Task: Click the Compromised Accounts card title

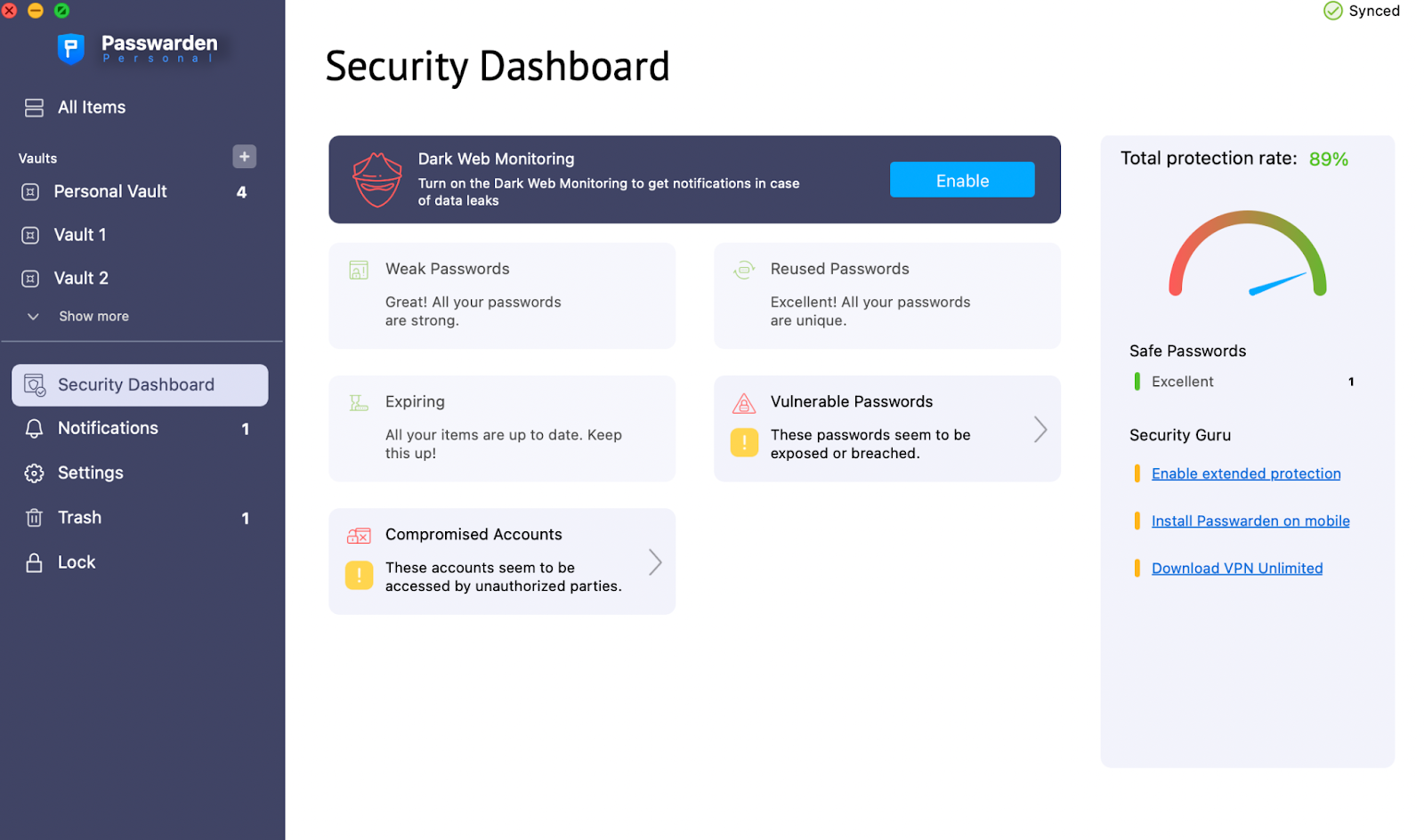Action: click(473, 535)
